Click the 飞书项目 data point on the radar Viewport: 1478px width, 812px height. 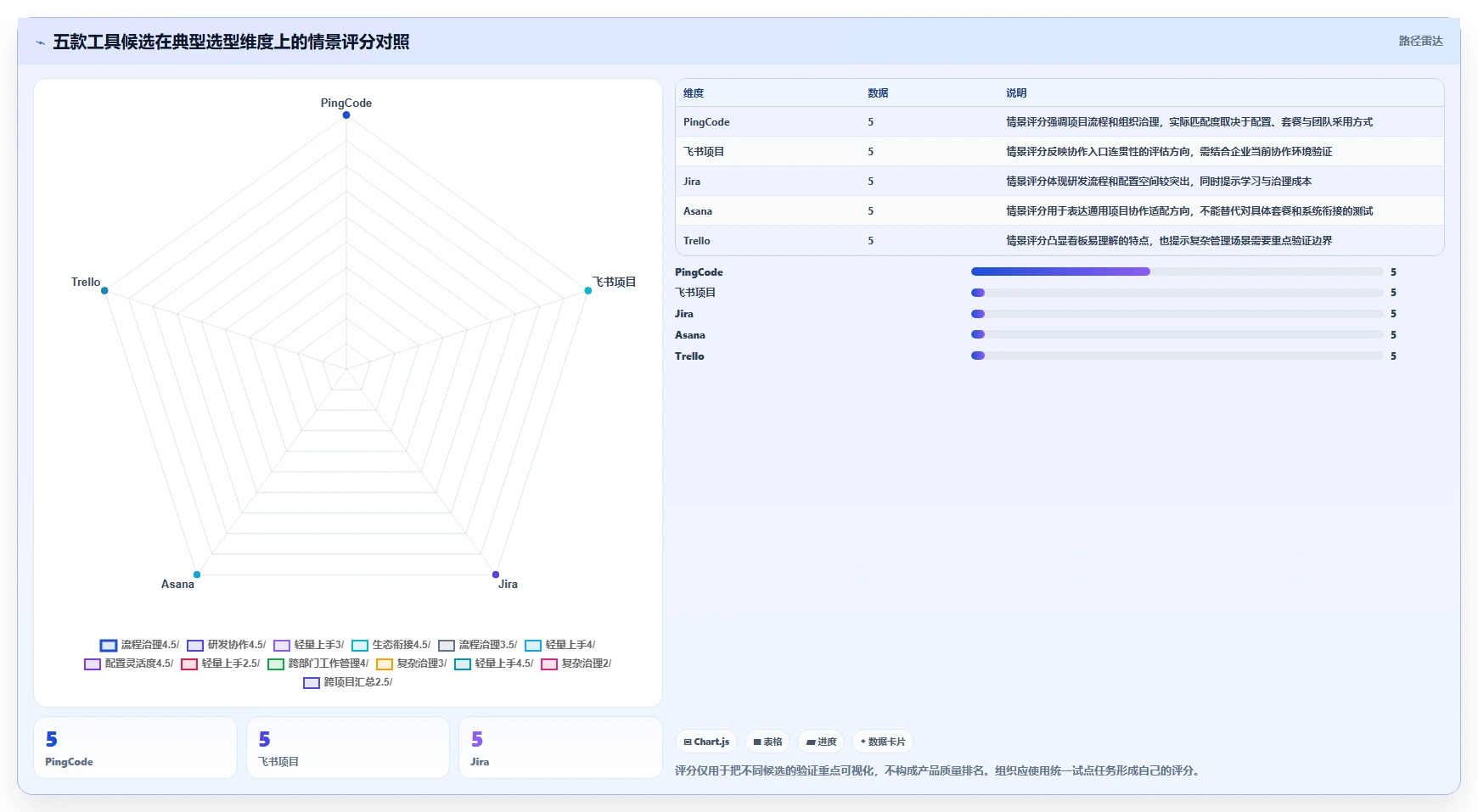(587, 291)
